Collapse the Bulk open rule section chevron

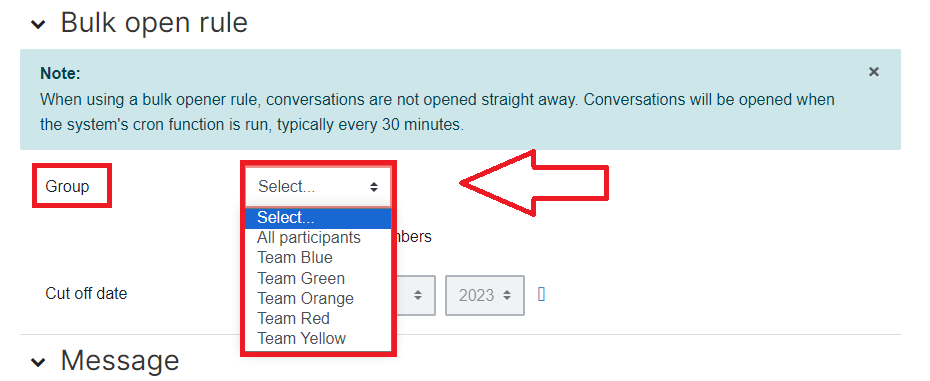pyautogui.click(x=39, y=25)
